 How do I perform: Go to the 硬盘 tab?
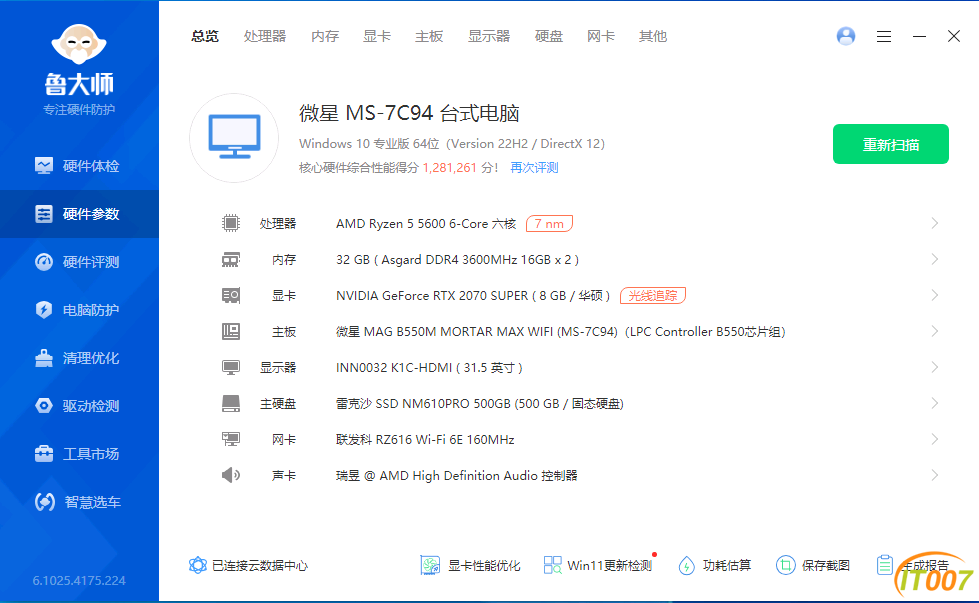tap(549, 36)
